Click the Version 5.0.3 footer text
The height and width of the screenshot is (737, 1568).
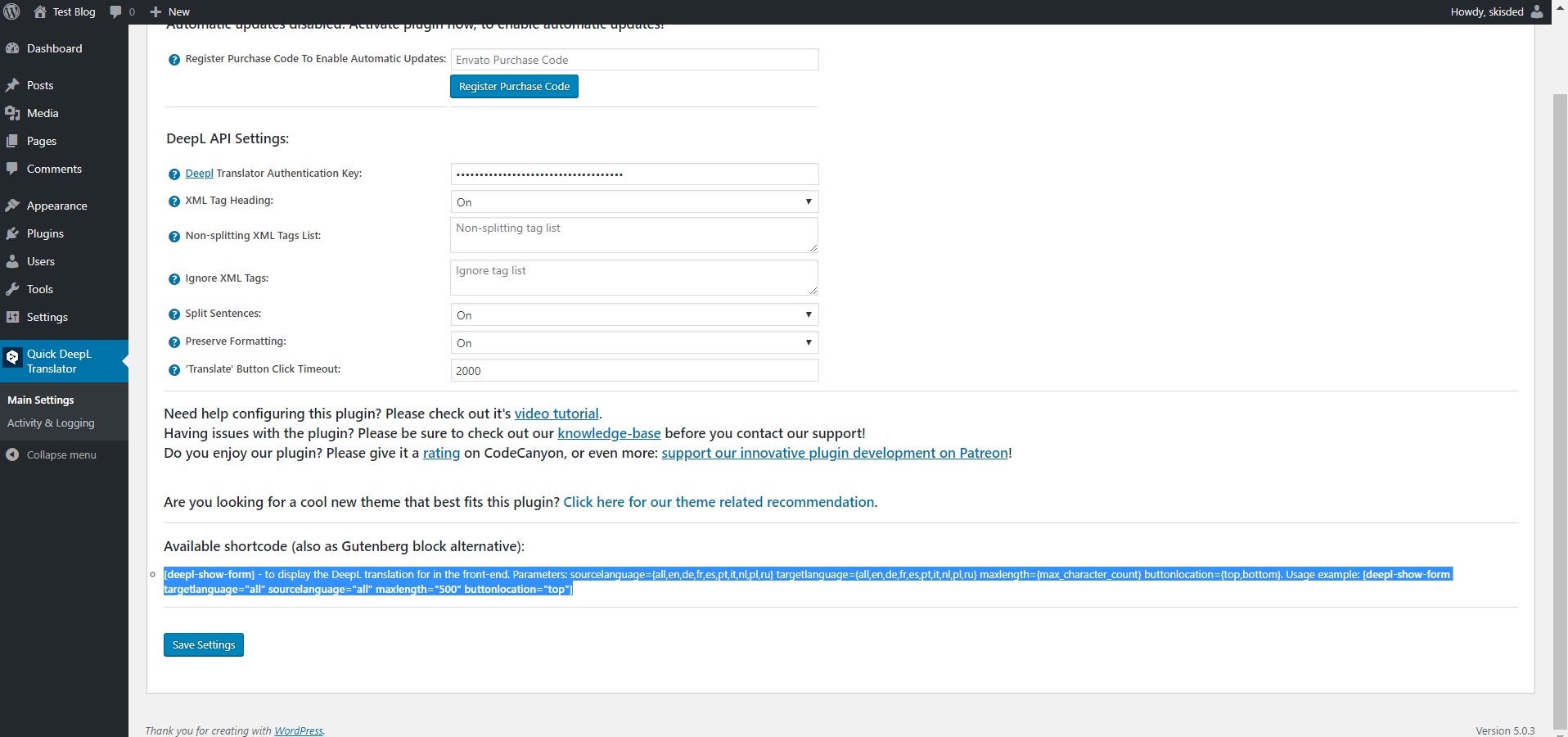pos(1505,730)
